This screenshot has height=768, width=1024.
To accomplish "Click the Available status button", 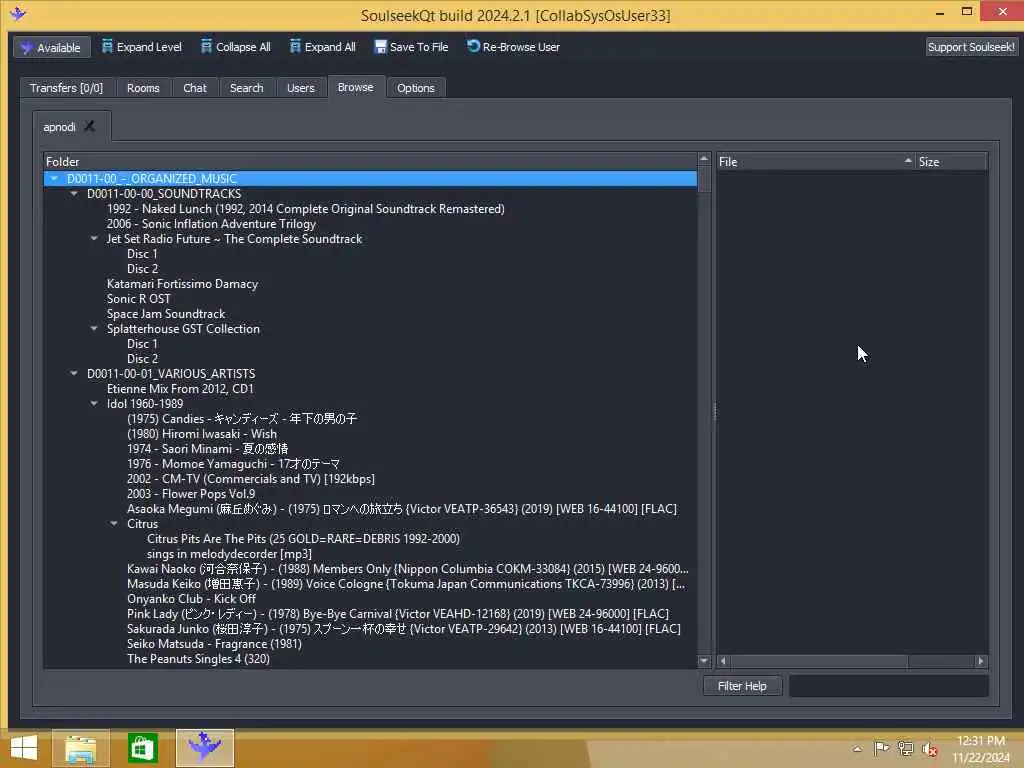I will tap(52, 47).
